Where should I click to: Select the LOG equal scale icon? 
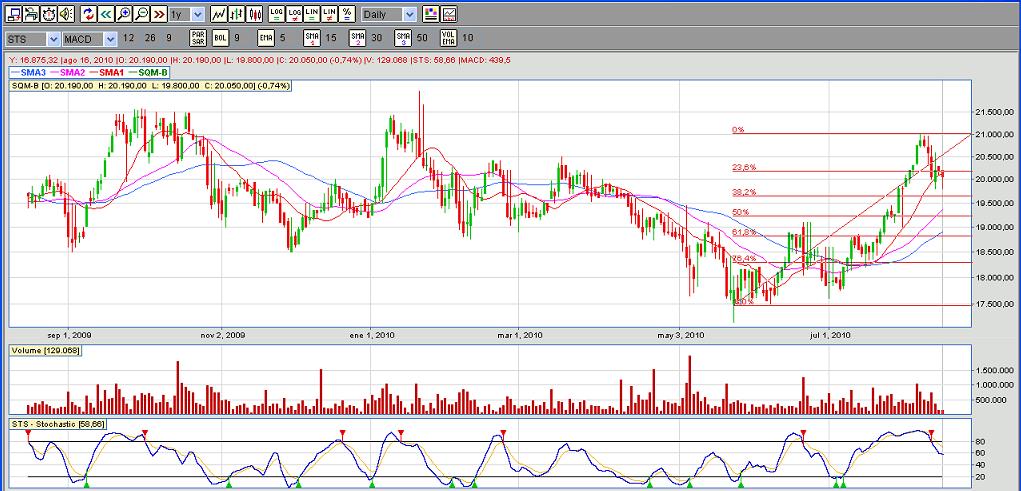(x=277, y=14)
